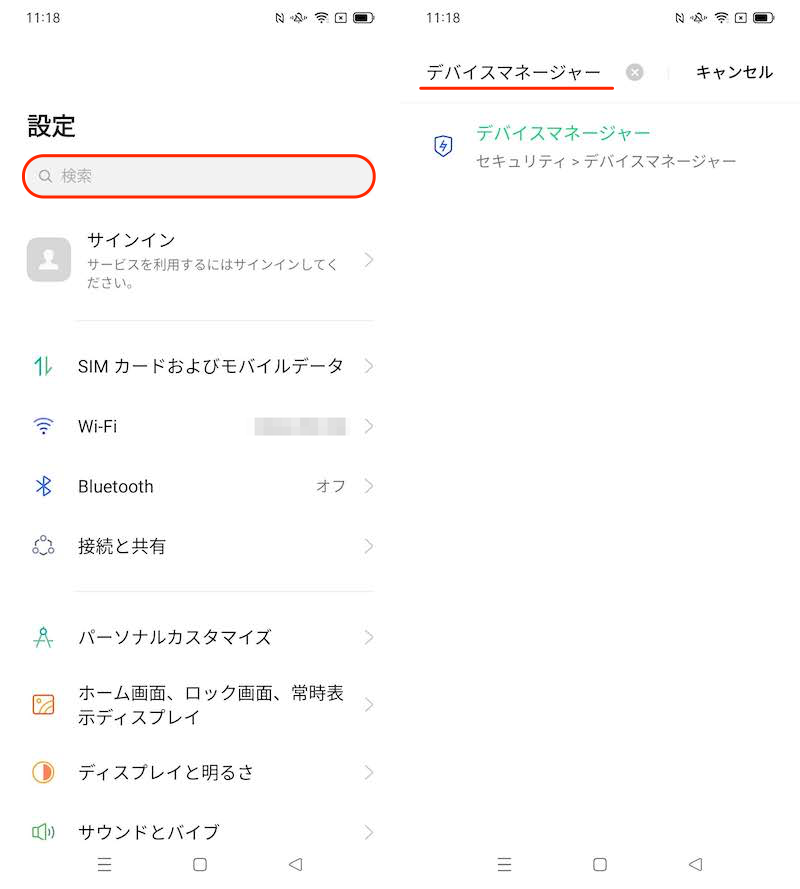This screenshot has width=800, height=889.
Task: Tap the home screen wallpaper icon
Action: click(43, 705)
